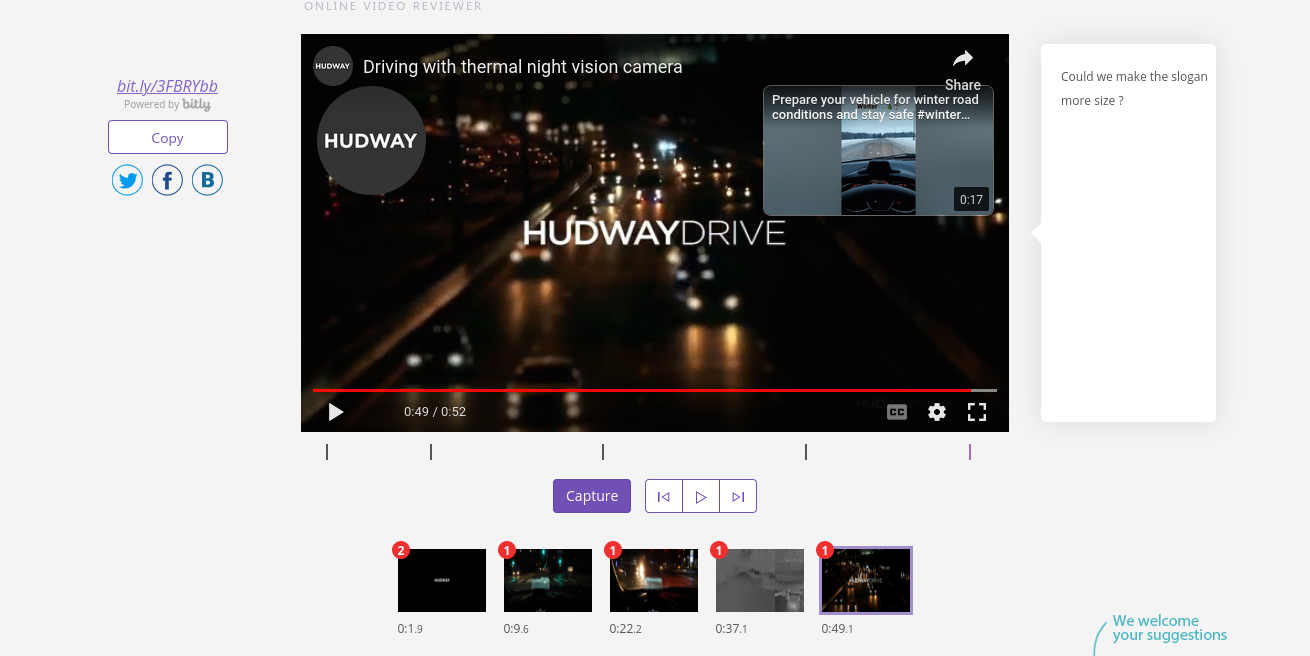Click the comment badge on the 0:49.1 thumbnail

825,550
